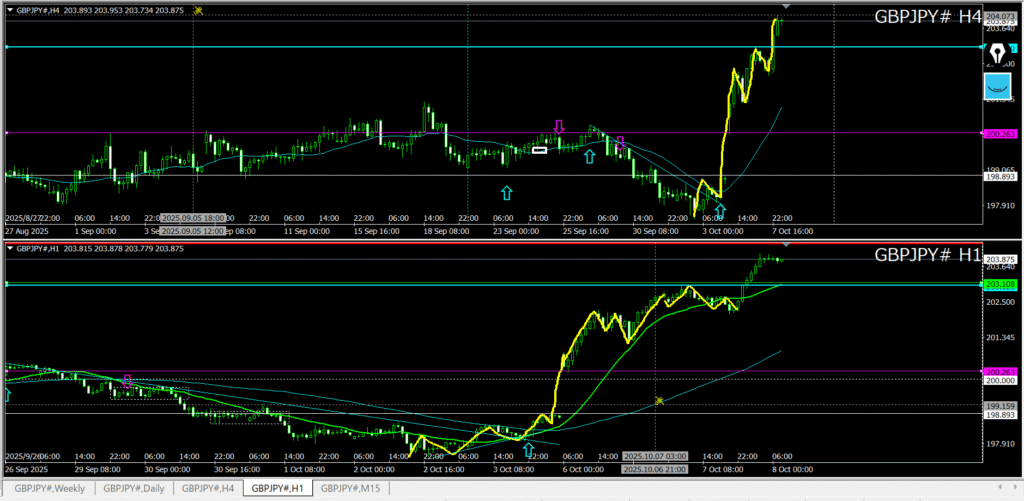Click the white pen nib icon
The width and height of the screenshot is (1024, 501).
point(997,50)
